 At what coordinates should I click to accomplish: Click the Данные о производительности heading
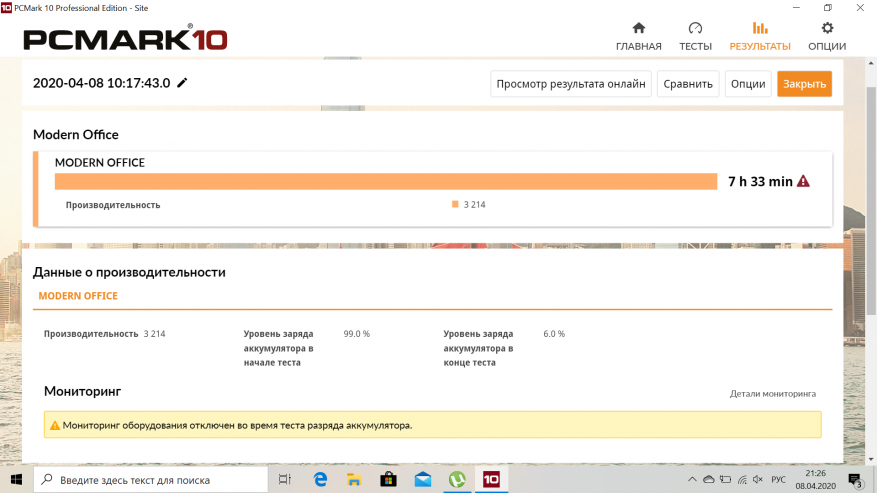[129, 273]
